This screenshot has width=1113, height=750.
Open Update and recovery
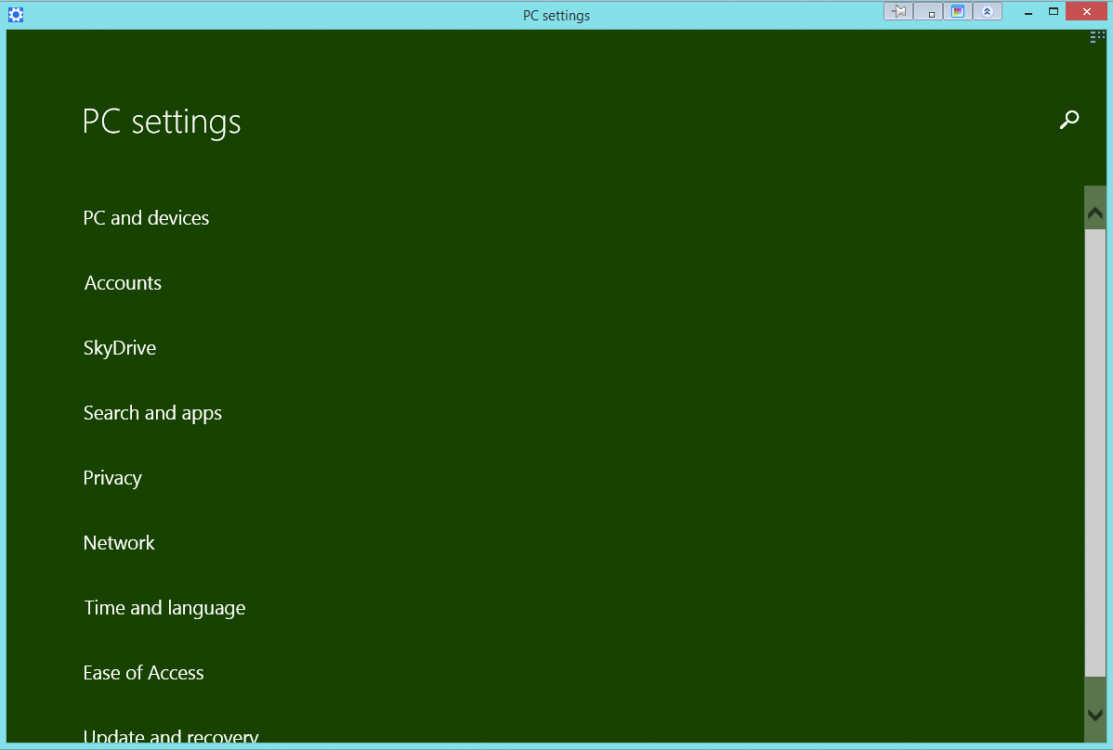pyautogui.click(x=171, y=737)
